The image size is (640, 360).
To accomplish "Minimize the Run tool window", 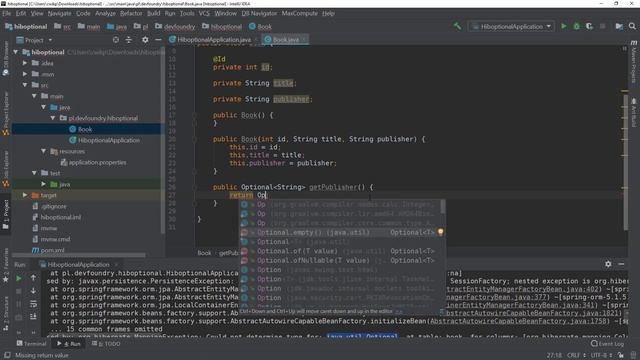I will pyautogui.click(x=621, y=264).
